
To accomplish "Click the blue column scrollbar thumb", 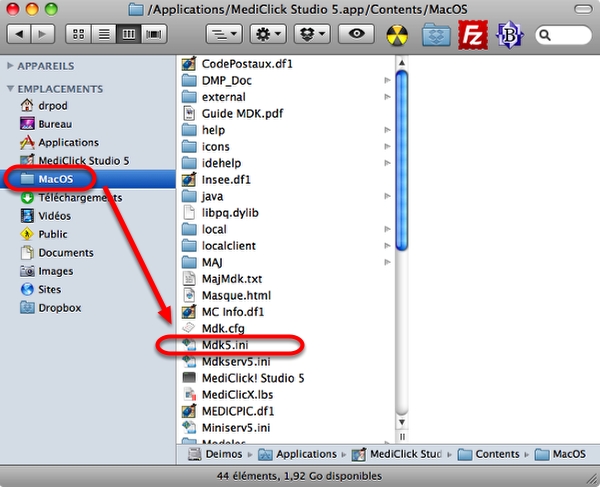I will 402,161.
